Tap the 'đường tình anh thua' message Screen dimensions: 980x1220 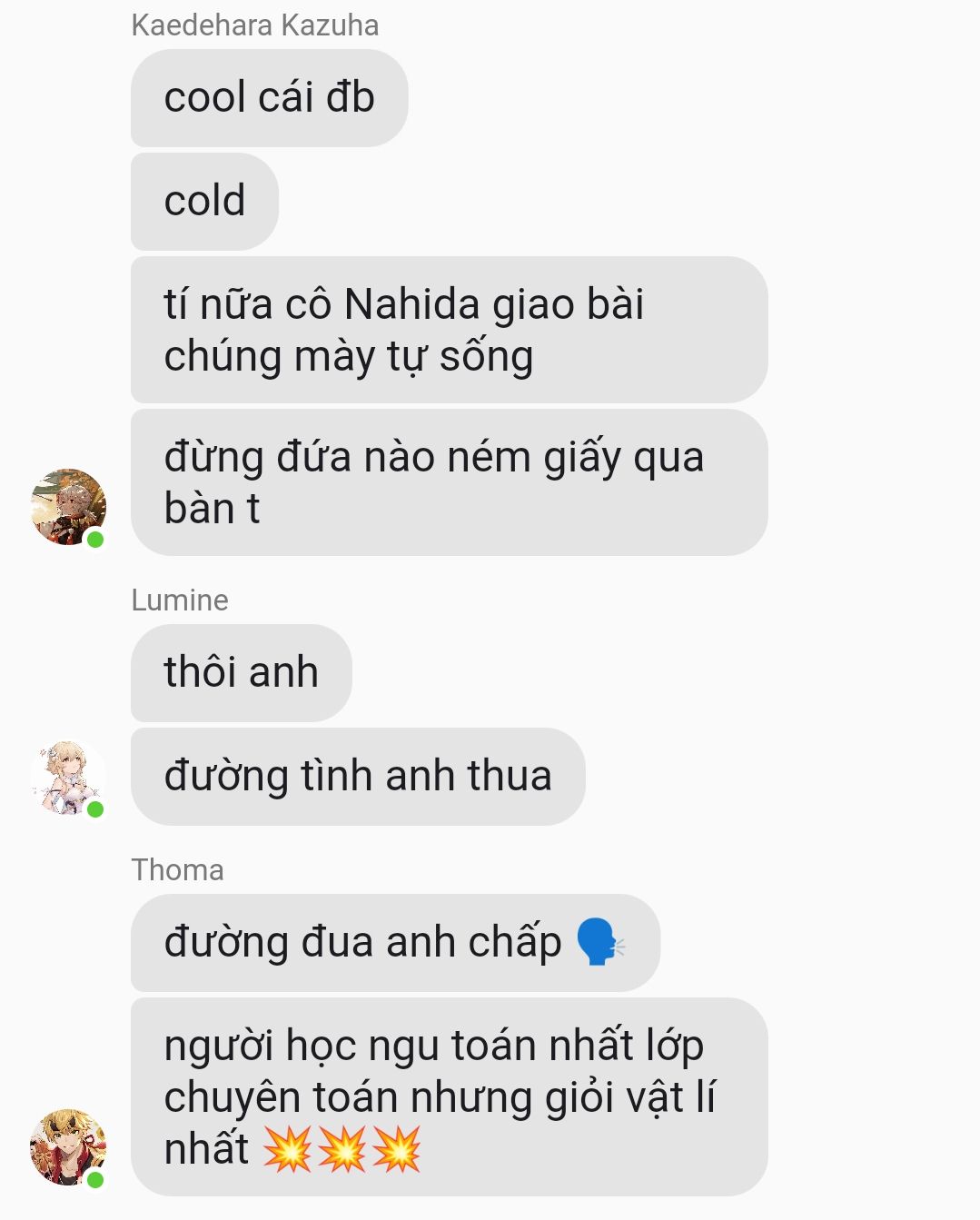pos(358,777)
